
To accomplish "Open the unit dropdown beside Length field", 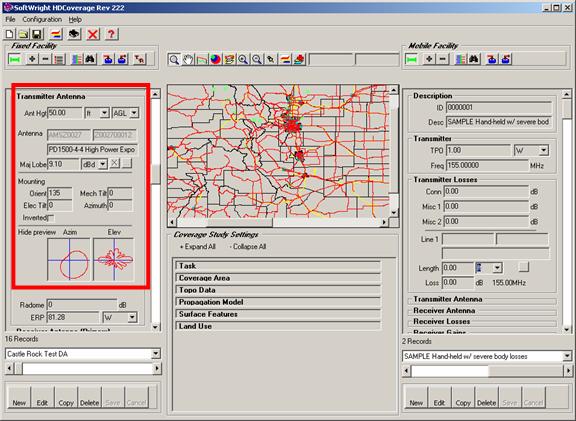I will coord(497,268).
